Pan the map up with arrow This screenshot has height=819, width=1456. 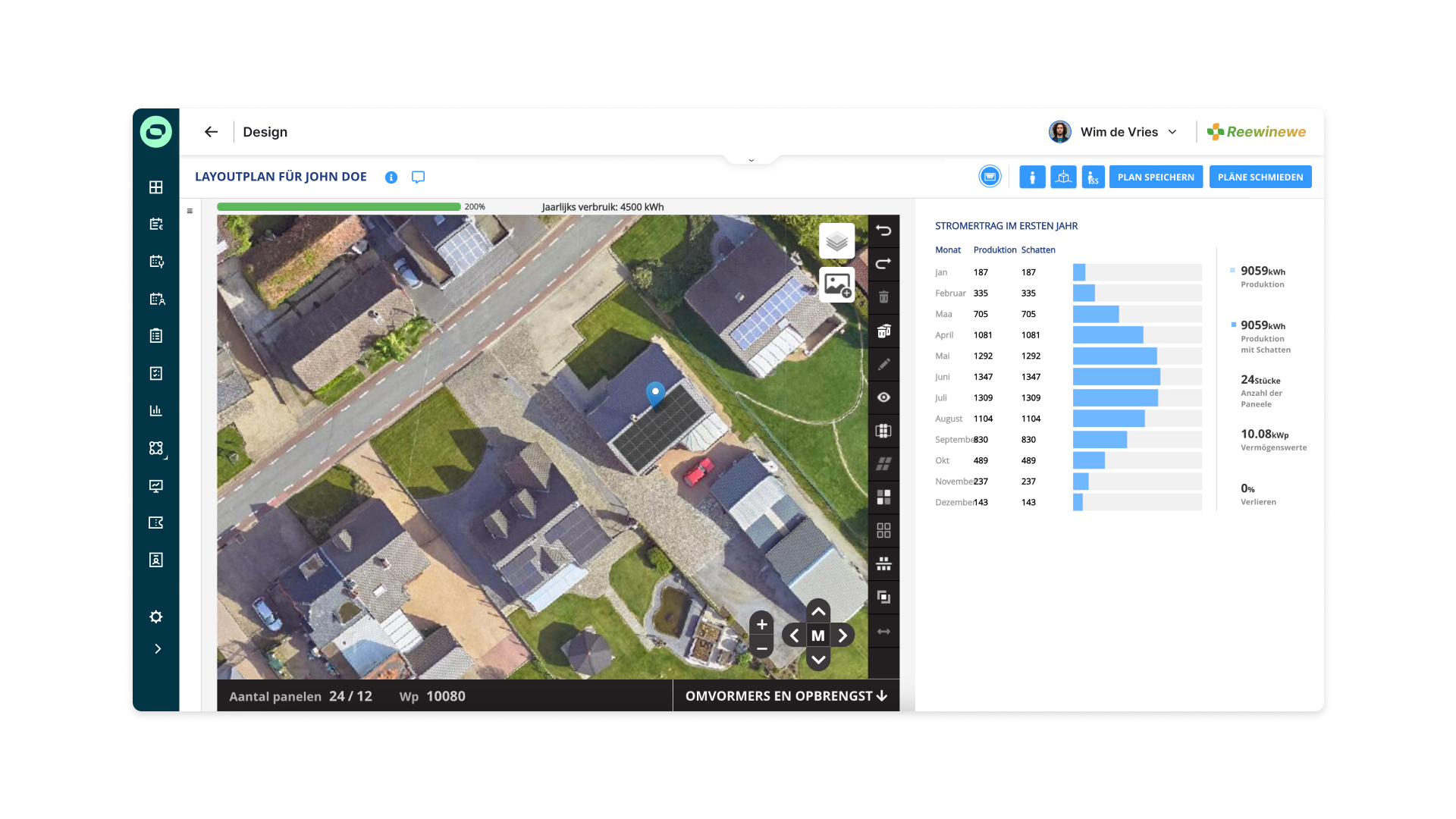click(818, 611)
